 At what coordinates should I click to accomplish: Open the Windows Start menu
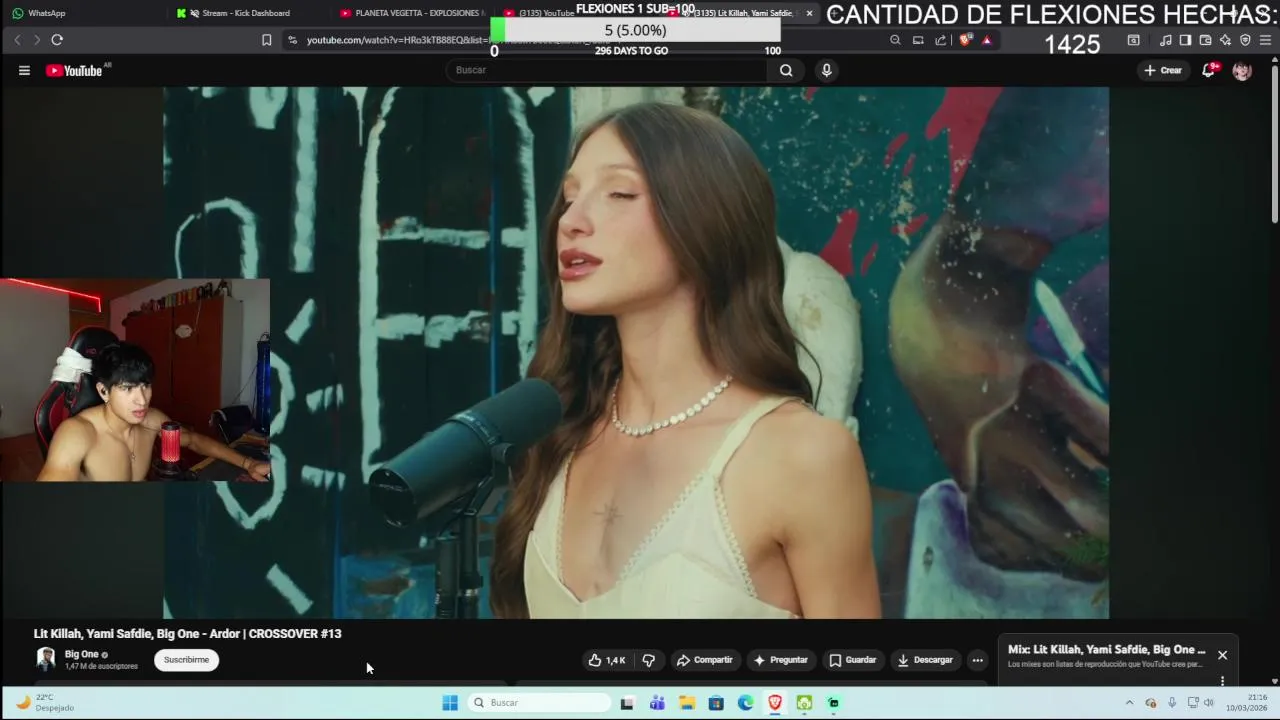tap(450, 703)
